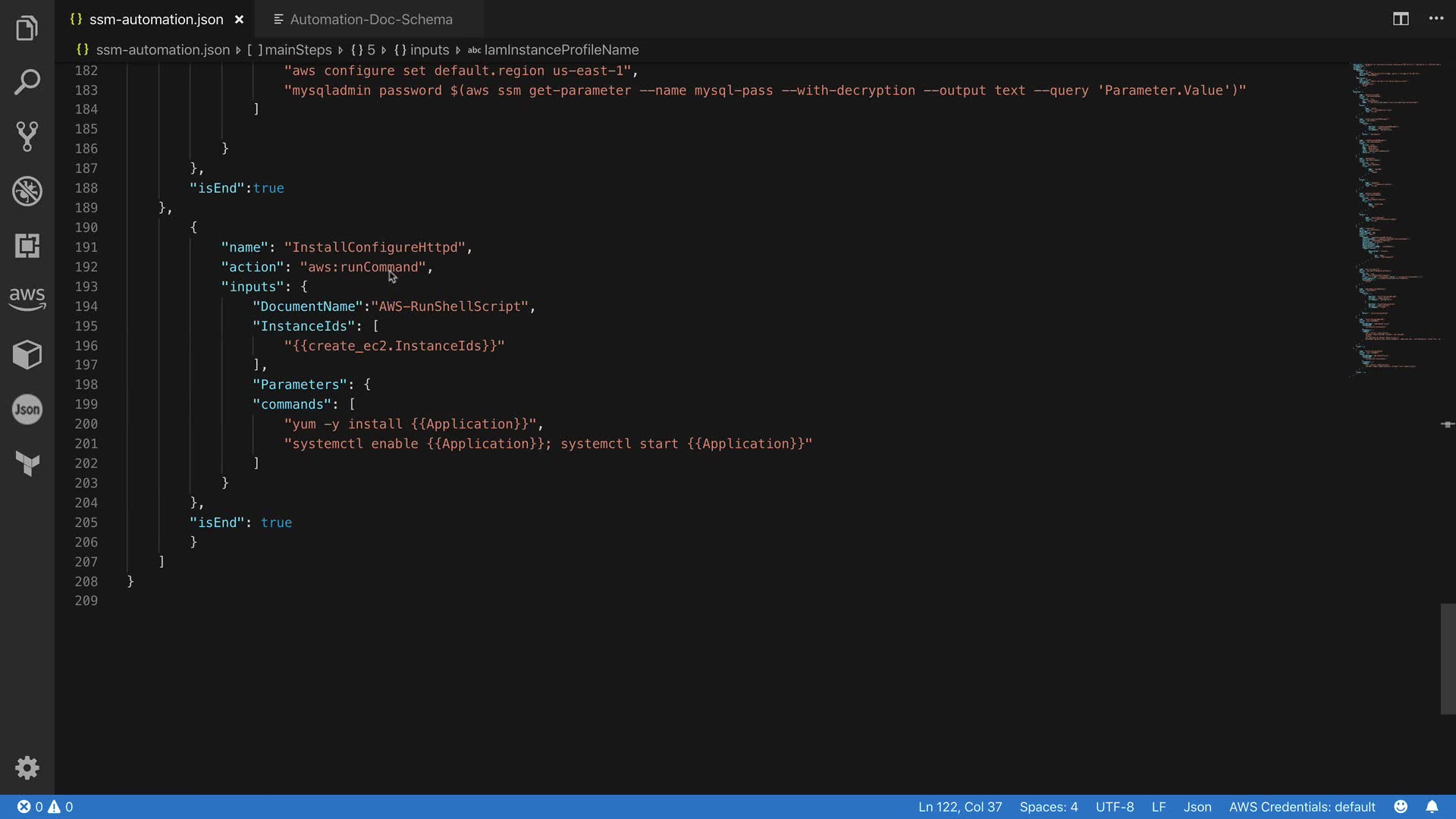This screenshot has width=1456, height=819.
Task: Open the Terraform sidebar icon
Action: pos(27,463)
